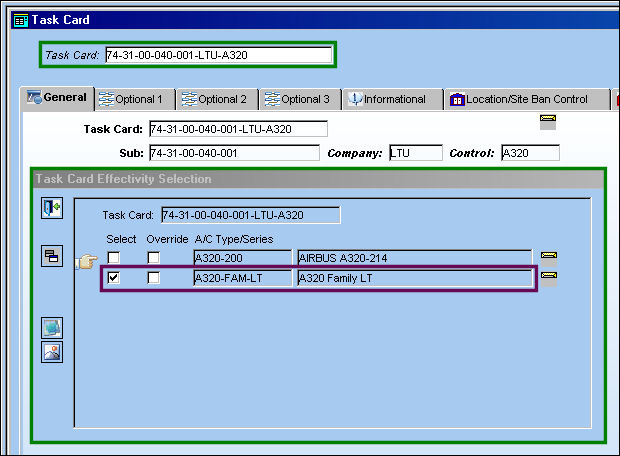Tick Override checkbox for A320-200
Image resolution: width=620 pixels, height=456 pixels.
pyautogui.click(x=153, y=258)
